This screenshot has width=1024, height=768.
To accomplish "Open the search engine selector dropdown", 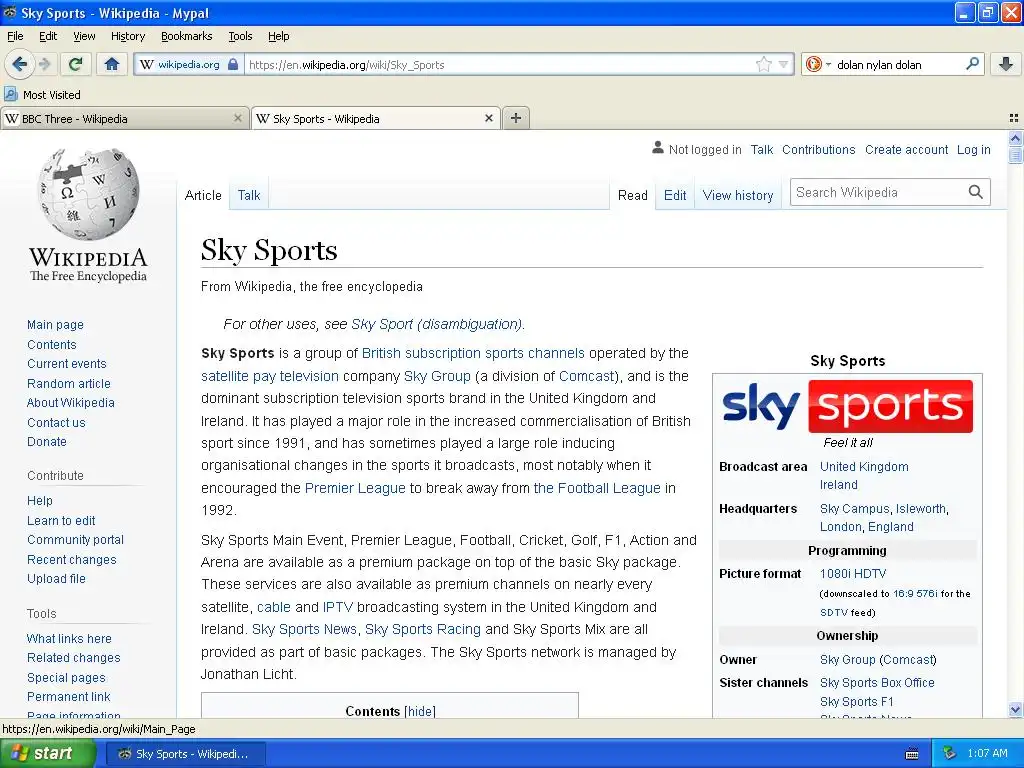I will 818,65.
